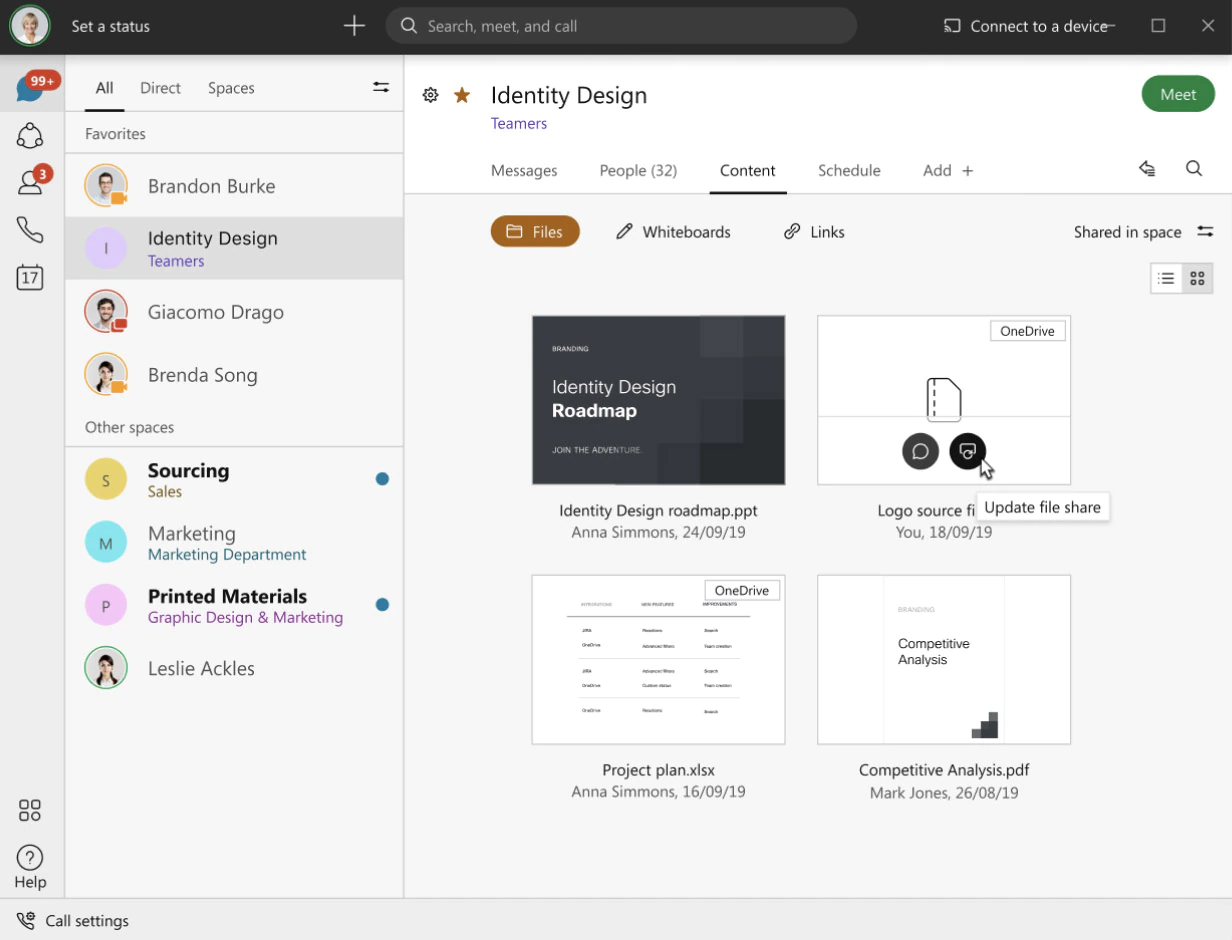Switch to the People (32) tab
The image size is (1232, 940).
pyautogui.click(x=638, y=171)
